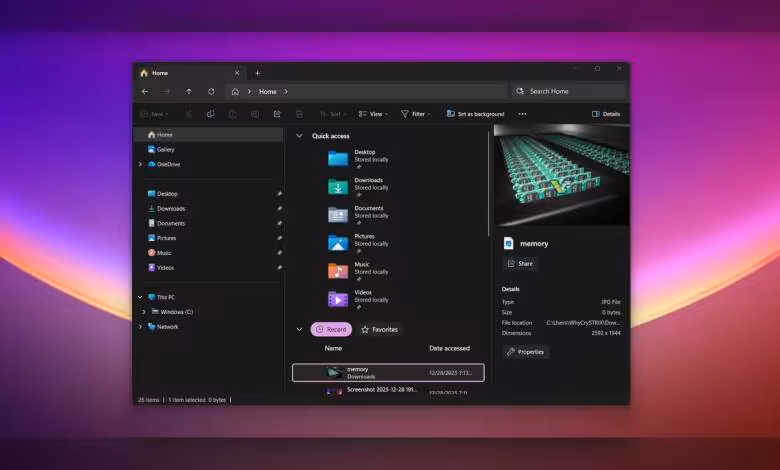
Task: Open the Videos folder in Quick access
Action: pos(358,299)
